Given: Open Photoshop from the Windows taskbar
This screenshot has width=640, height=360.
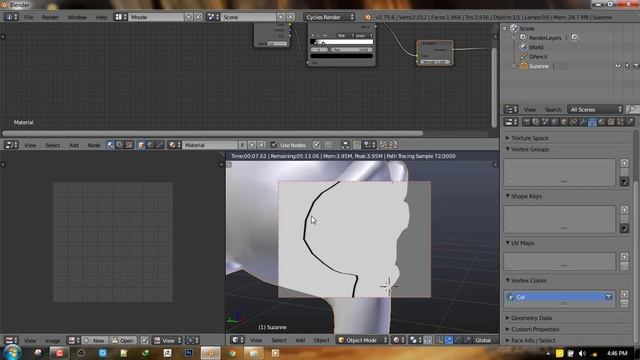Looking at the screenshot, I should [x=189, y=353].
